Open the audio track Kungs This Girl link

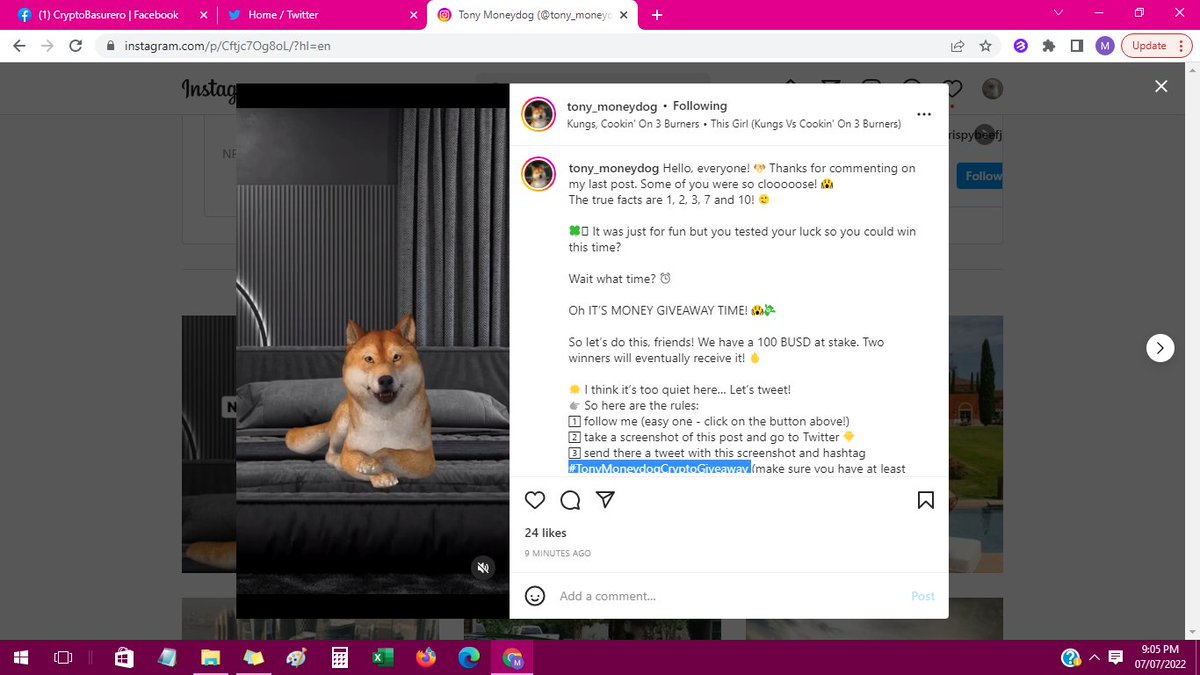point(734,124)
